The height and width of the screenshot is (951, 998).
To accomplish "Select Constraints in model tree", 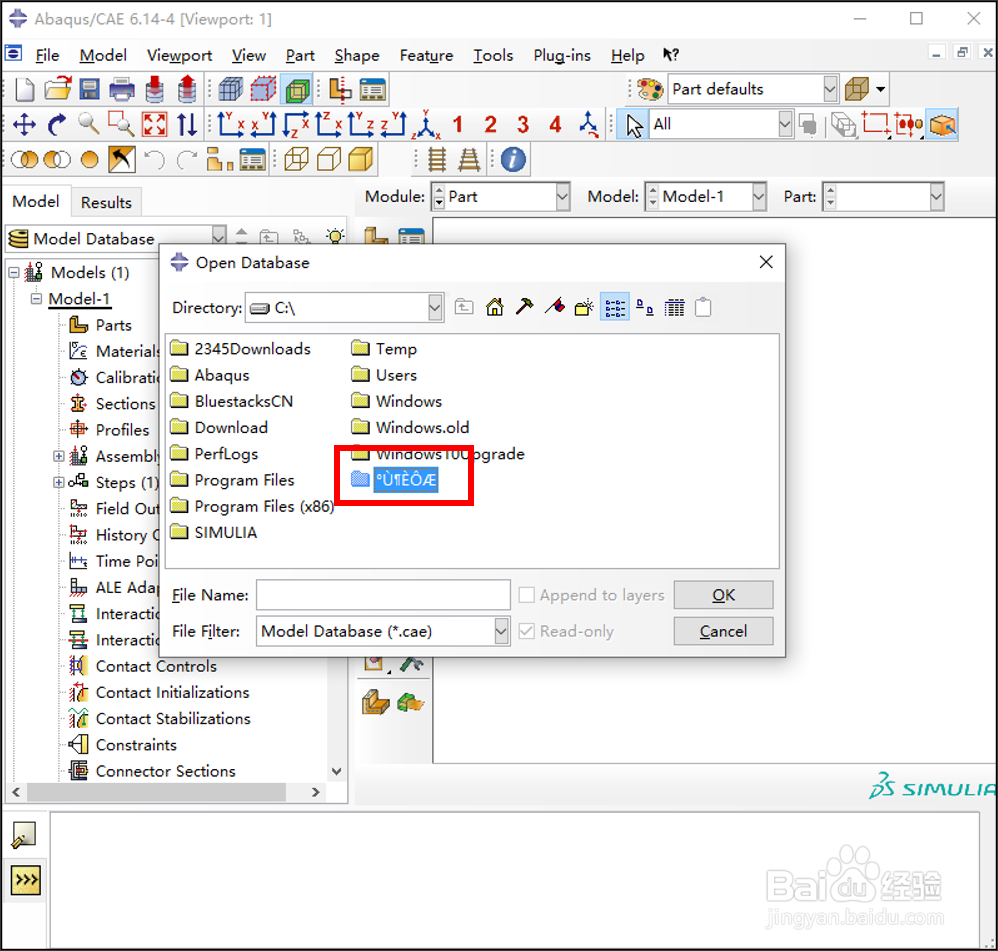I will (122, 745).
